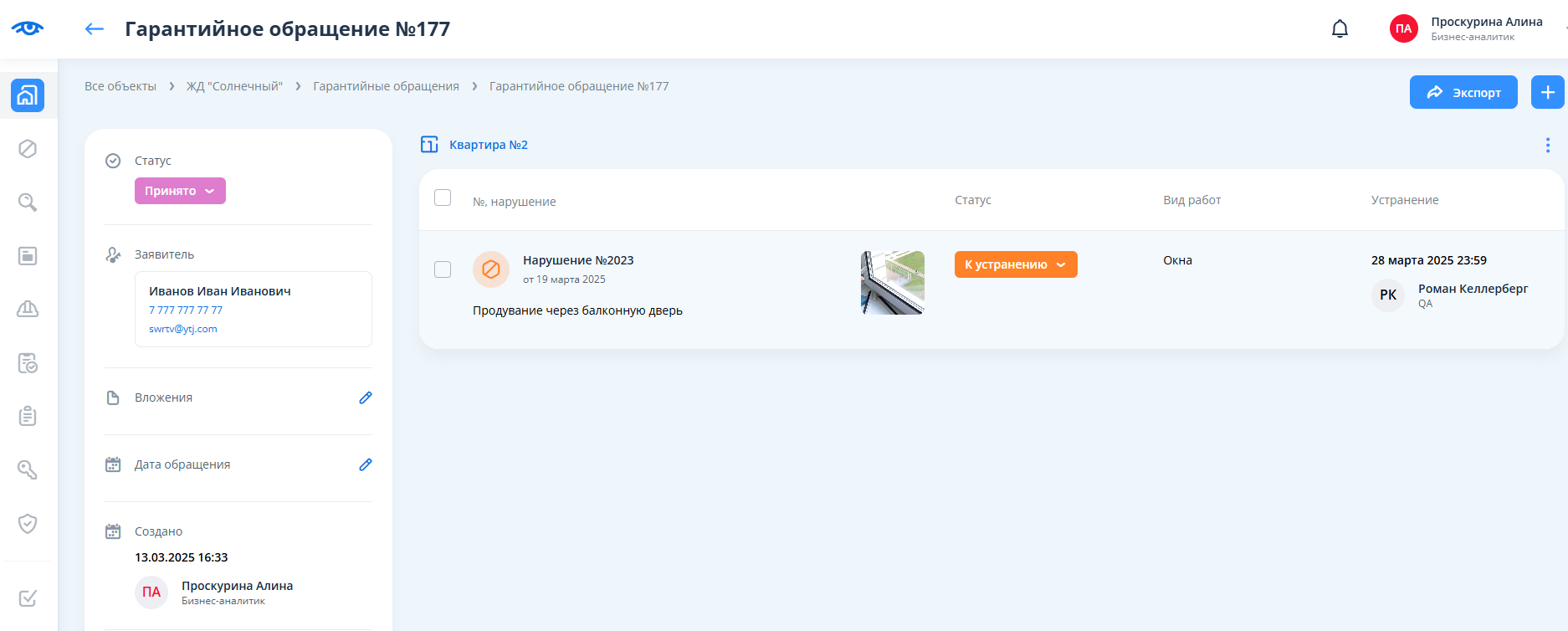Open the shield icon in sidebar
The height and width of the screenshot is (631, 1568).
[x=28, y=524]
